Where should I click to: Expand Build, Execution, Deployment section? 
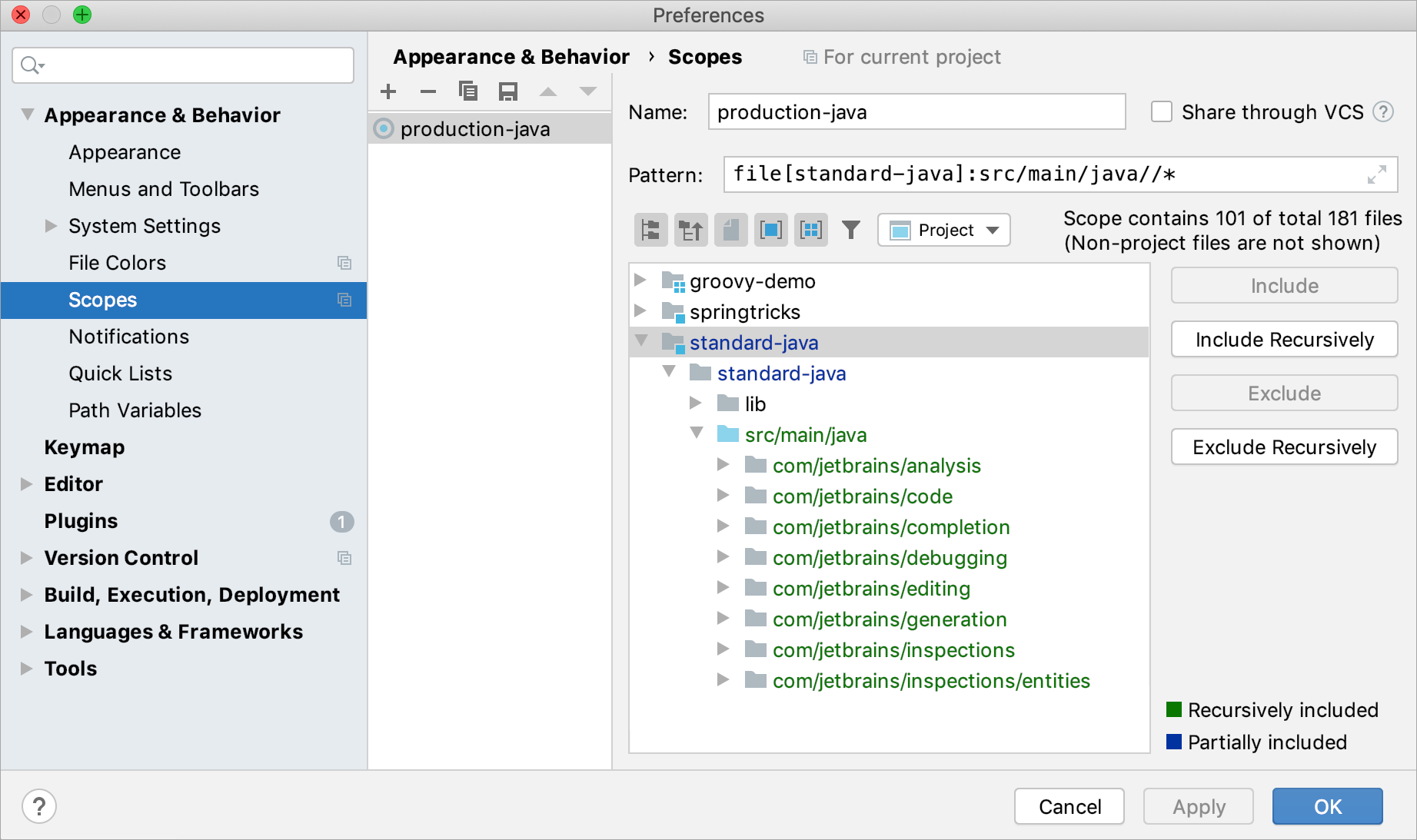[26, 594]
